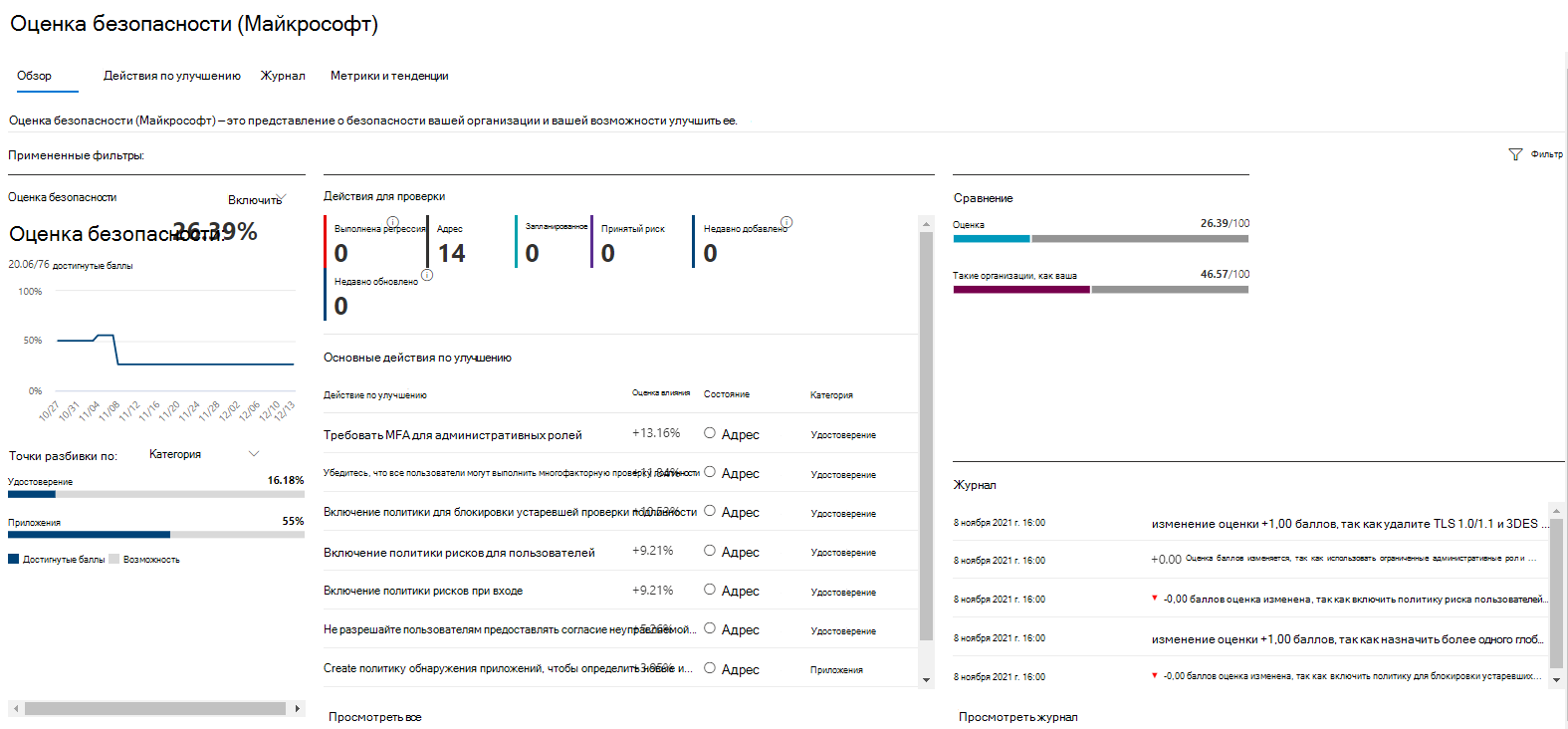
Task: Open Create политику обнаружения приложений action
Action: [508, 668]
